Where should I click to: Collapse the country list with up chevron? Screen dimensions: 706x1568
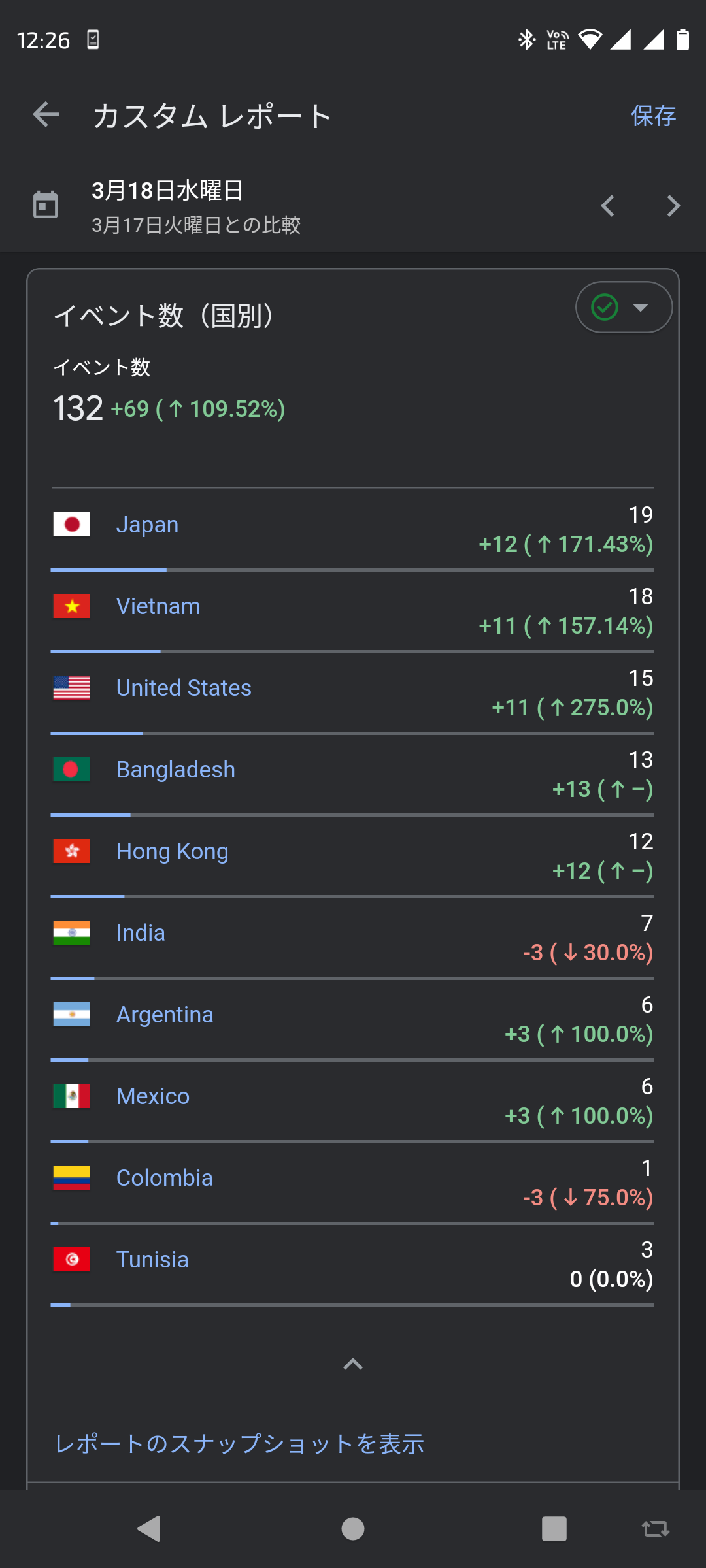click(x=353, y=1364)
